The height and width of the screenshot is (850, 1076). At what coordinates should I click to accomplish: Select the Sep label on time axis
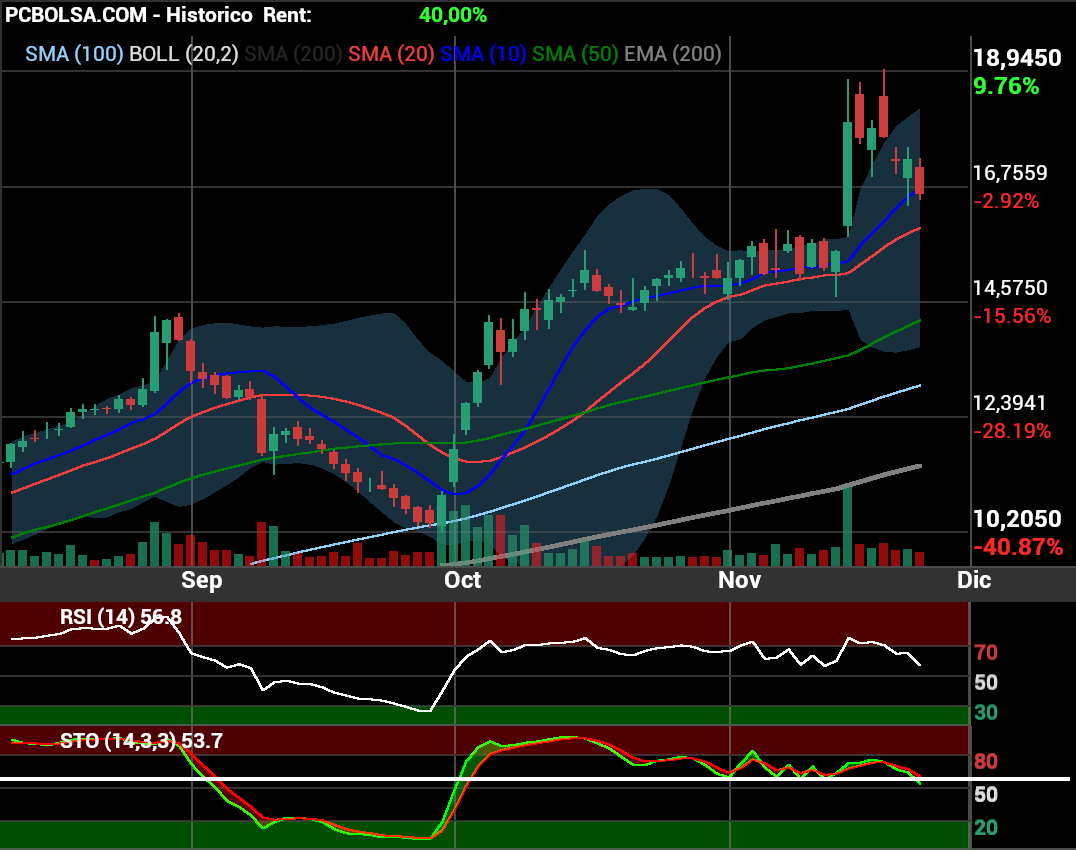tap(201, 580)
